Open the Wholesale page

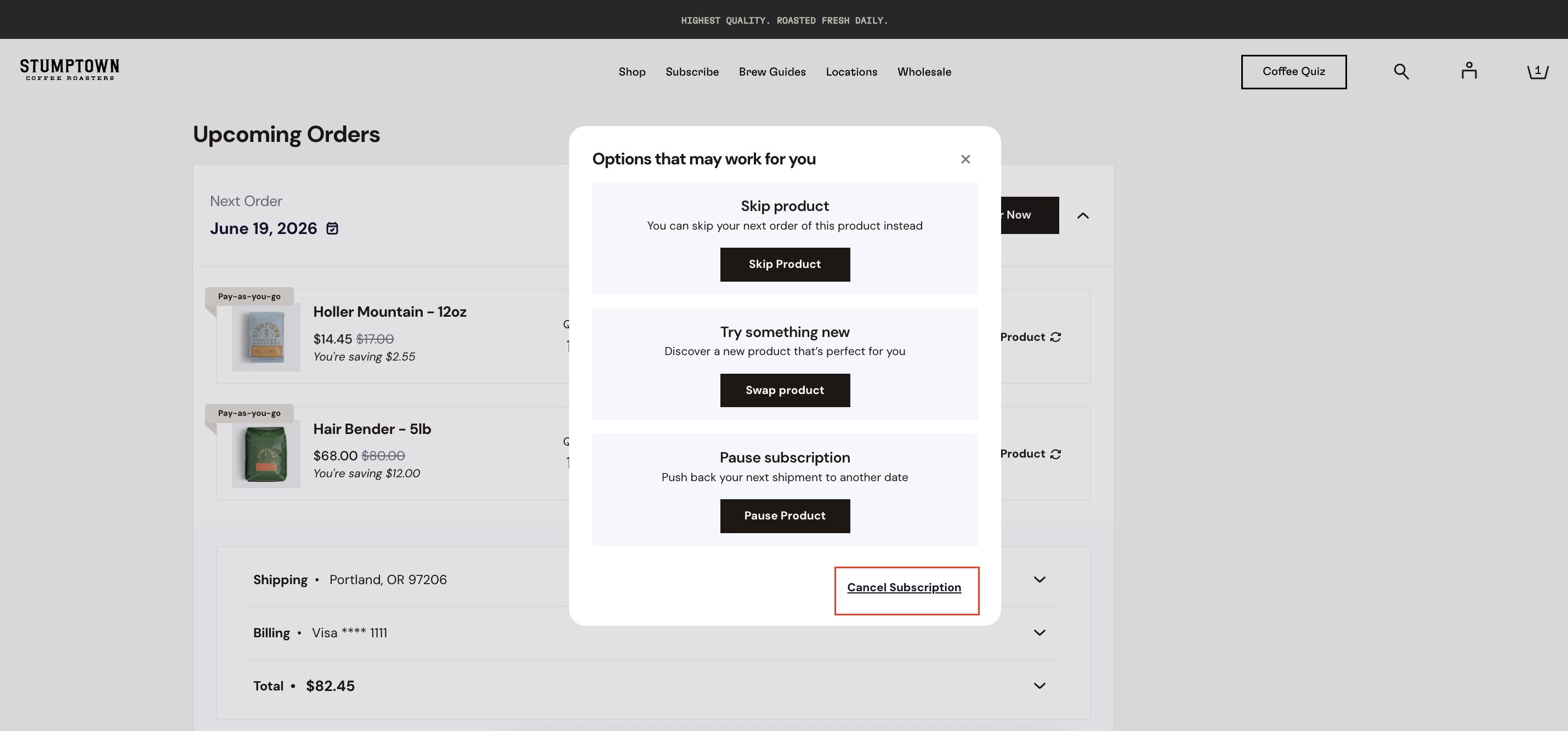924,72
